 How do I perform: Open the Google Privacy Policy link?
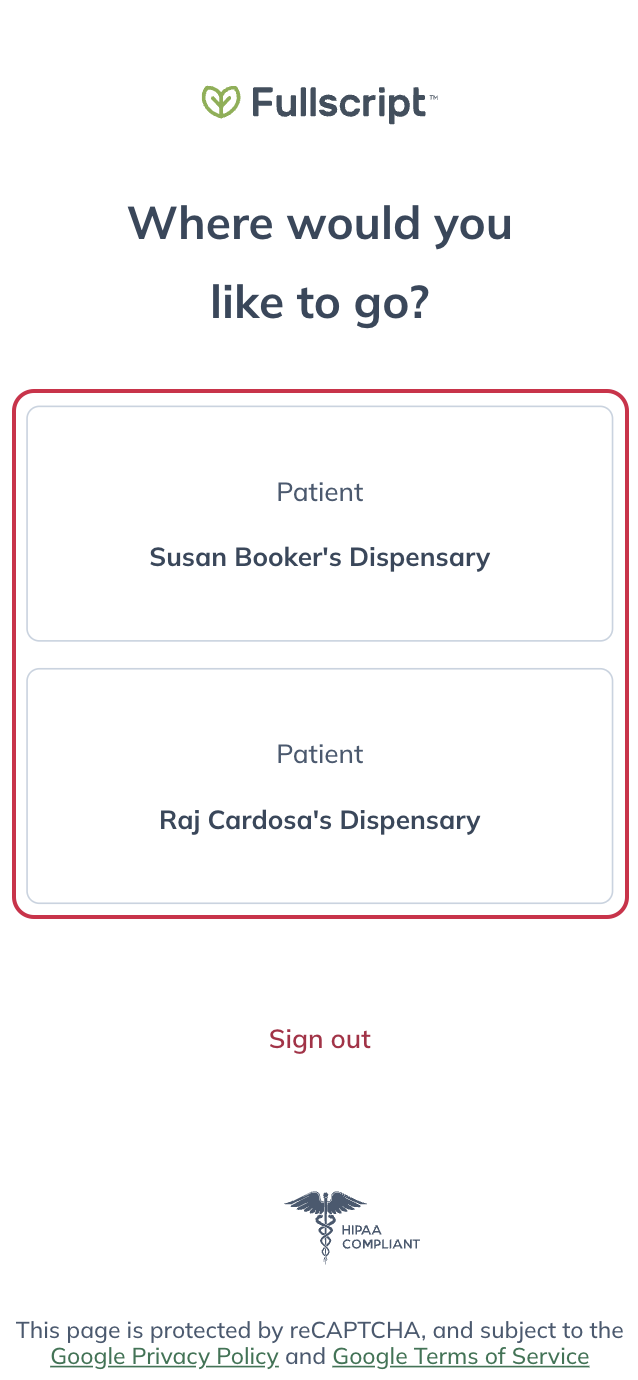(x=164, y=1357)
